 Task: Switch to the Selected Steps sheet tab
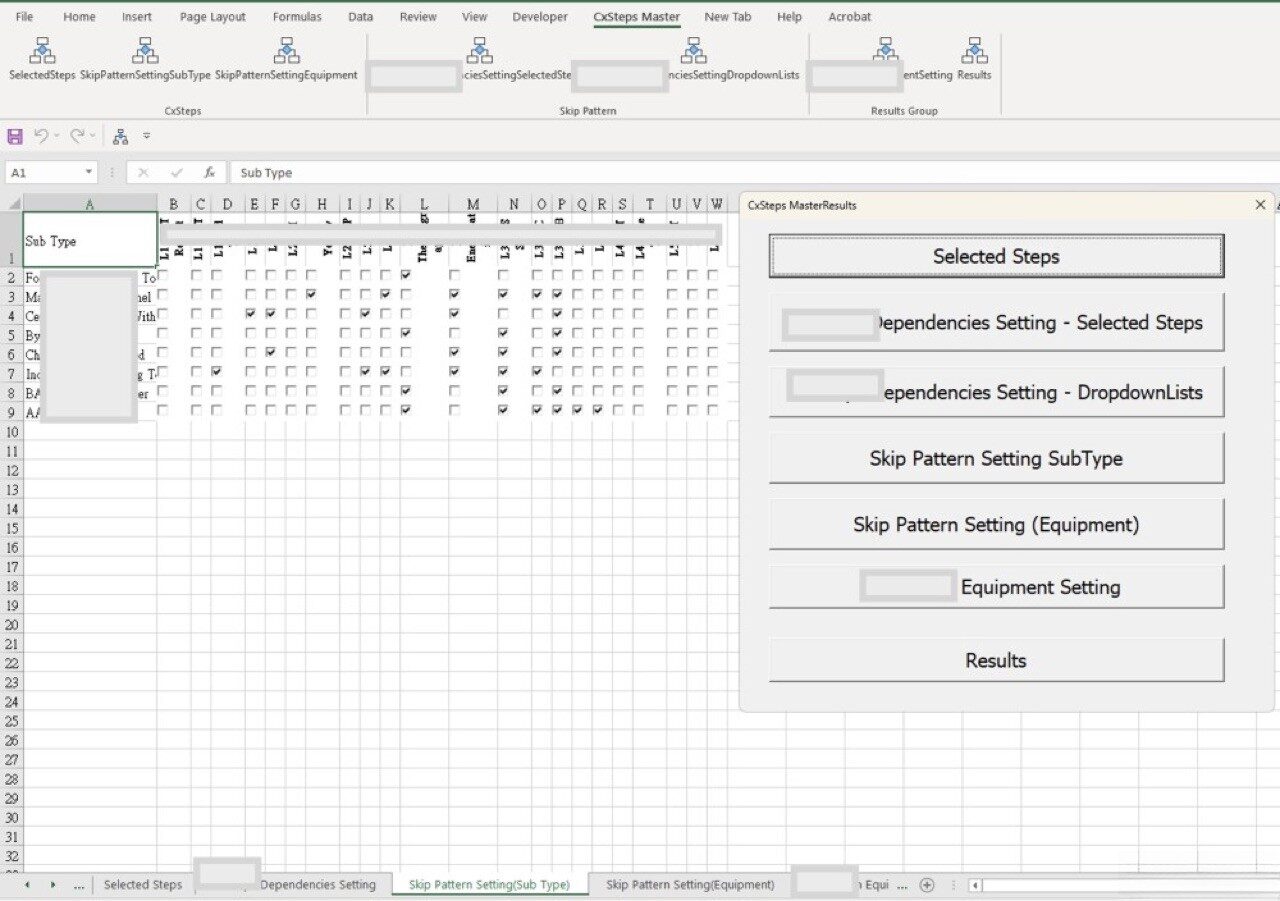coord(143,885)
